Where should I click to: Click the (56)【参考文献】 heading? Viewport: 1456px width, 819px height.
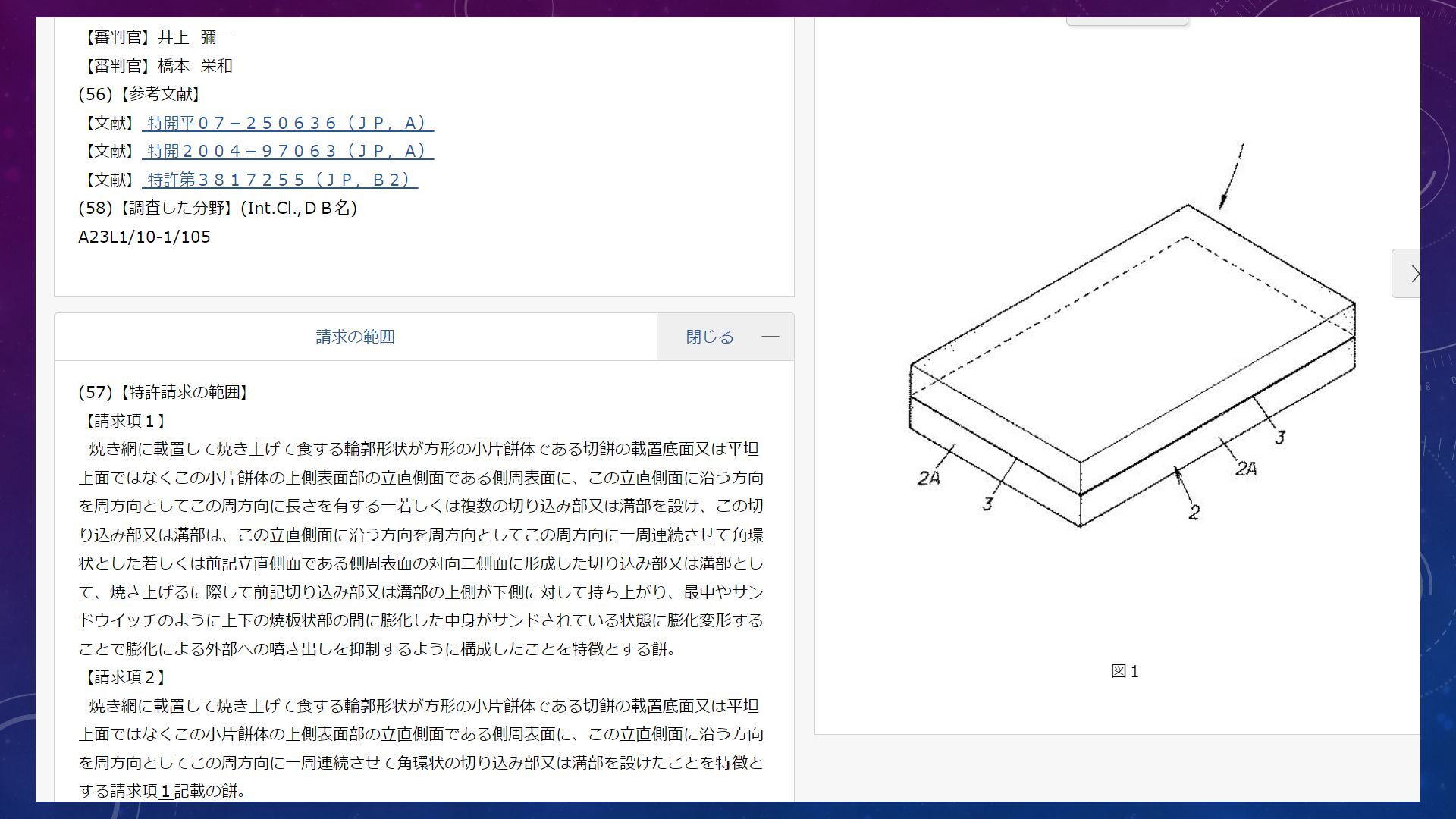pyautogui.click(x=141, y=94)
